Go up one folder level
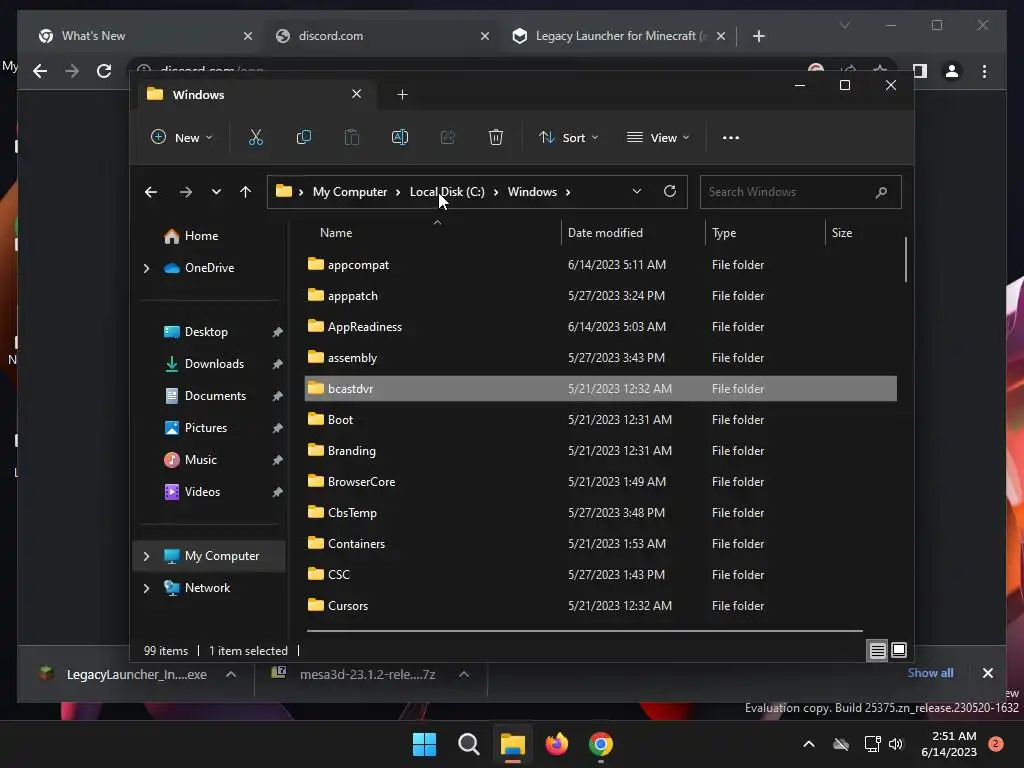 coord(246,192)
